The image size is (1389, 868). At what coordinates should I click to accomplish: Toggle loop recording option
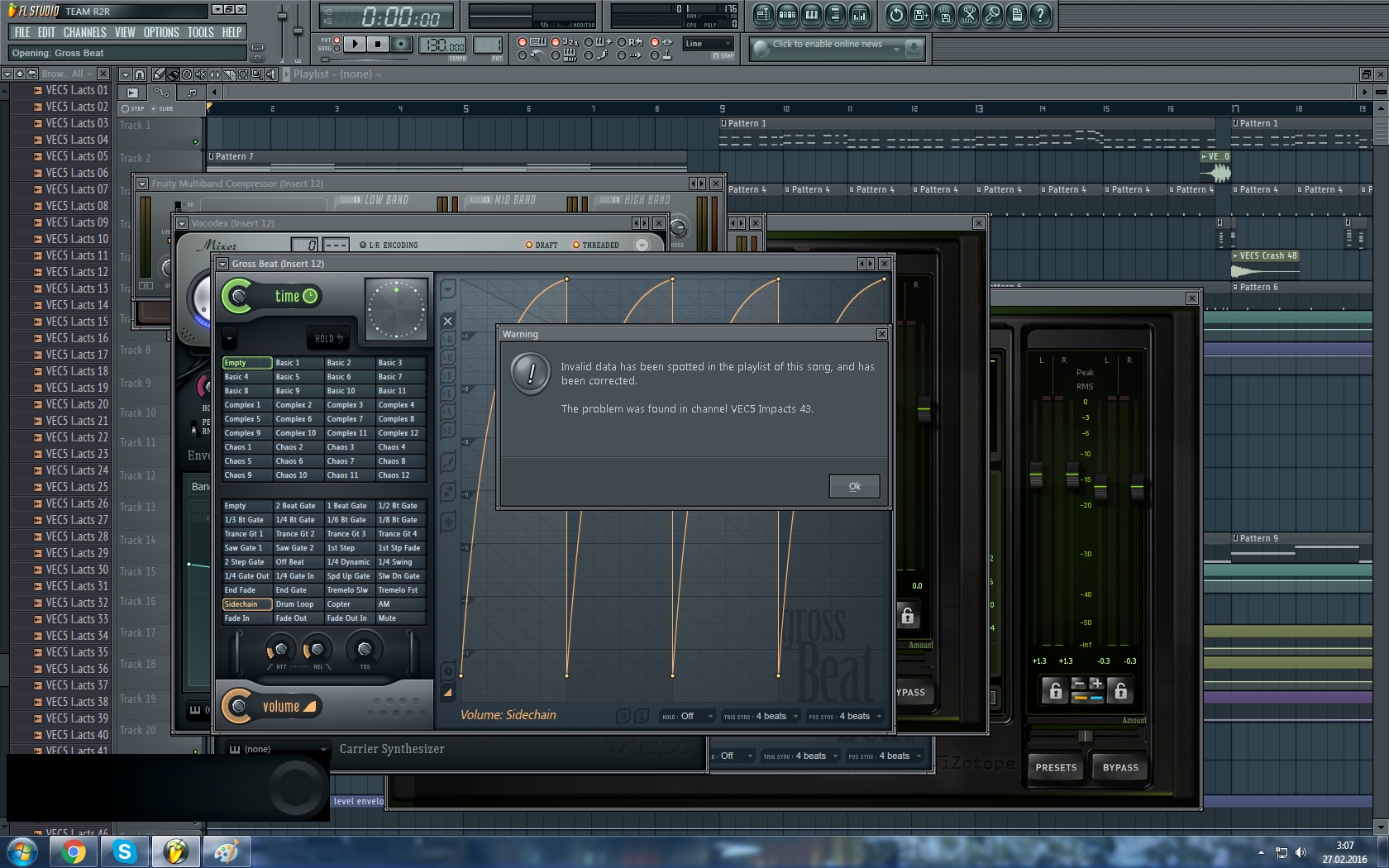(x=622, y=41)
